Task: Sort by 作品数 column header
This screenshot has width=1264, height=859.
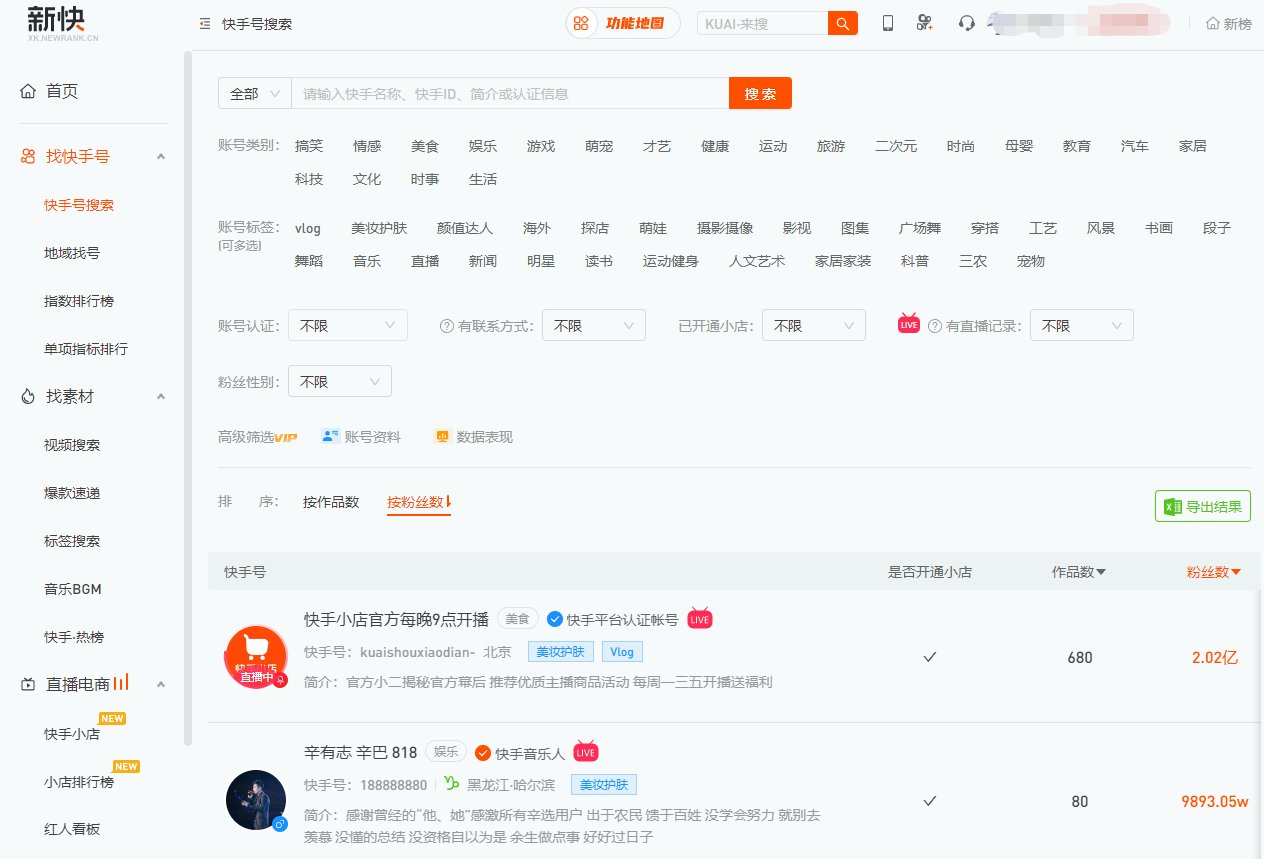Action: [1078, 572]
